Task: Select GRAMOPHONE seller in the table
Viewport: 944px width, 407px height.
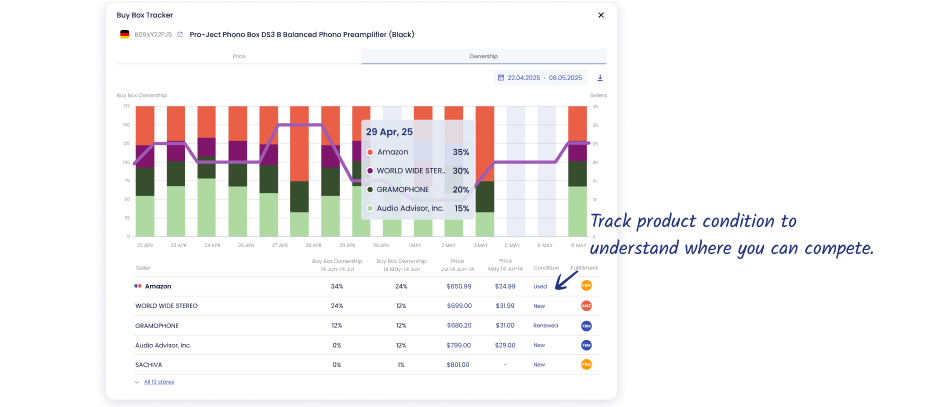Action: tap(157, 326)
